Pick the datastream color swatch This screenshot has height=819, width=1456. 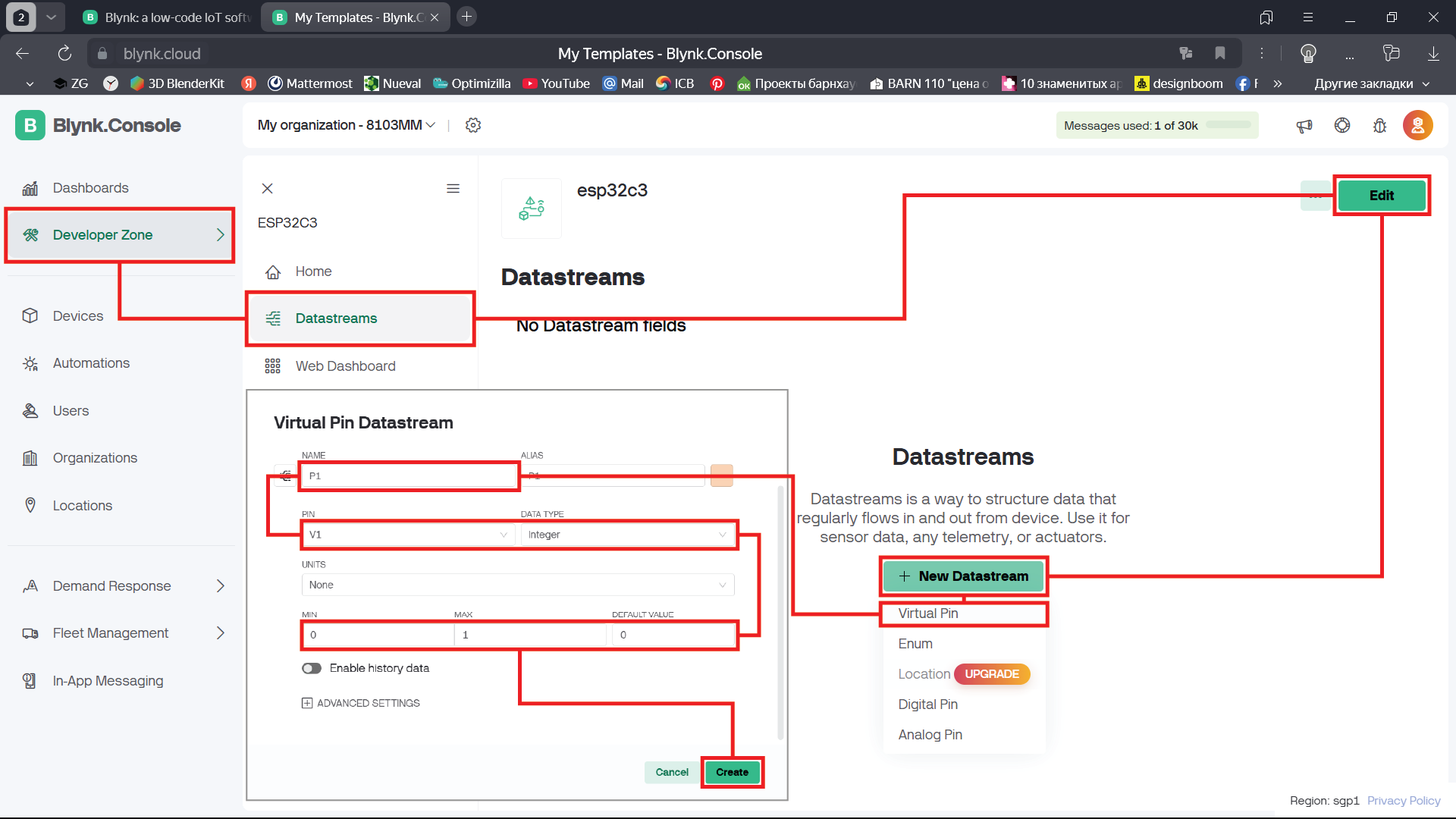click(x=721, y=475)
